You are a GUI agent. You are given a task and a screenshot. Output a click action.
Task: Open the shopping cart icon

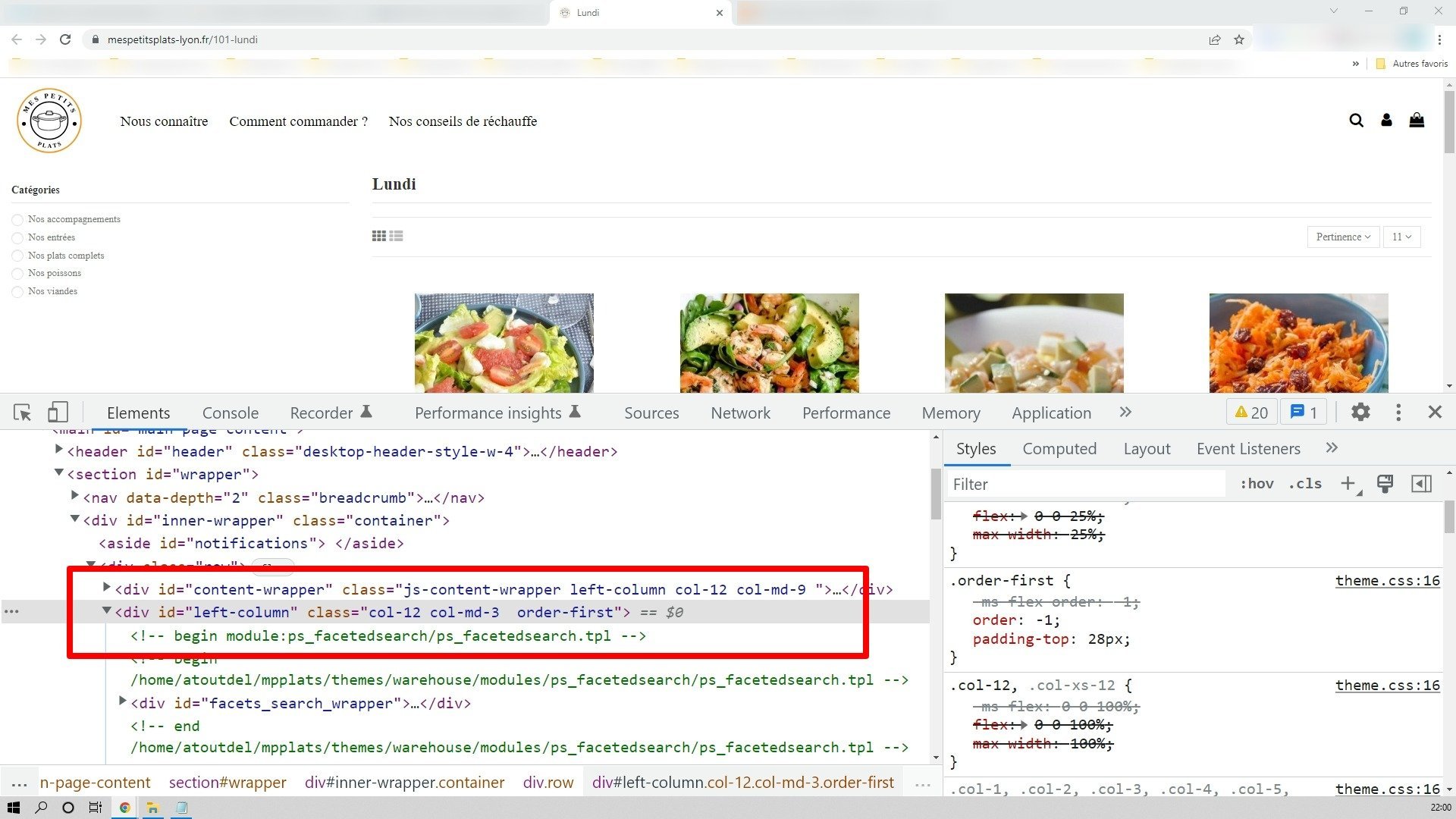pyautogui.click(x=1417, y=120)
